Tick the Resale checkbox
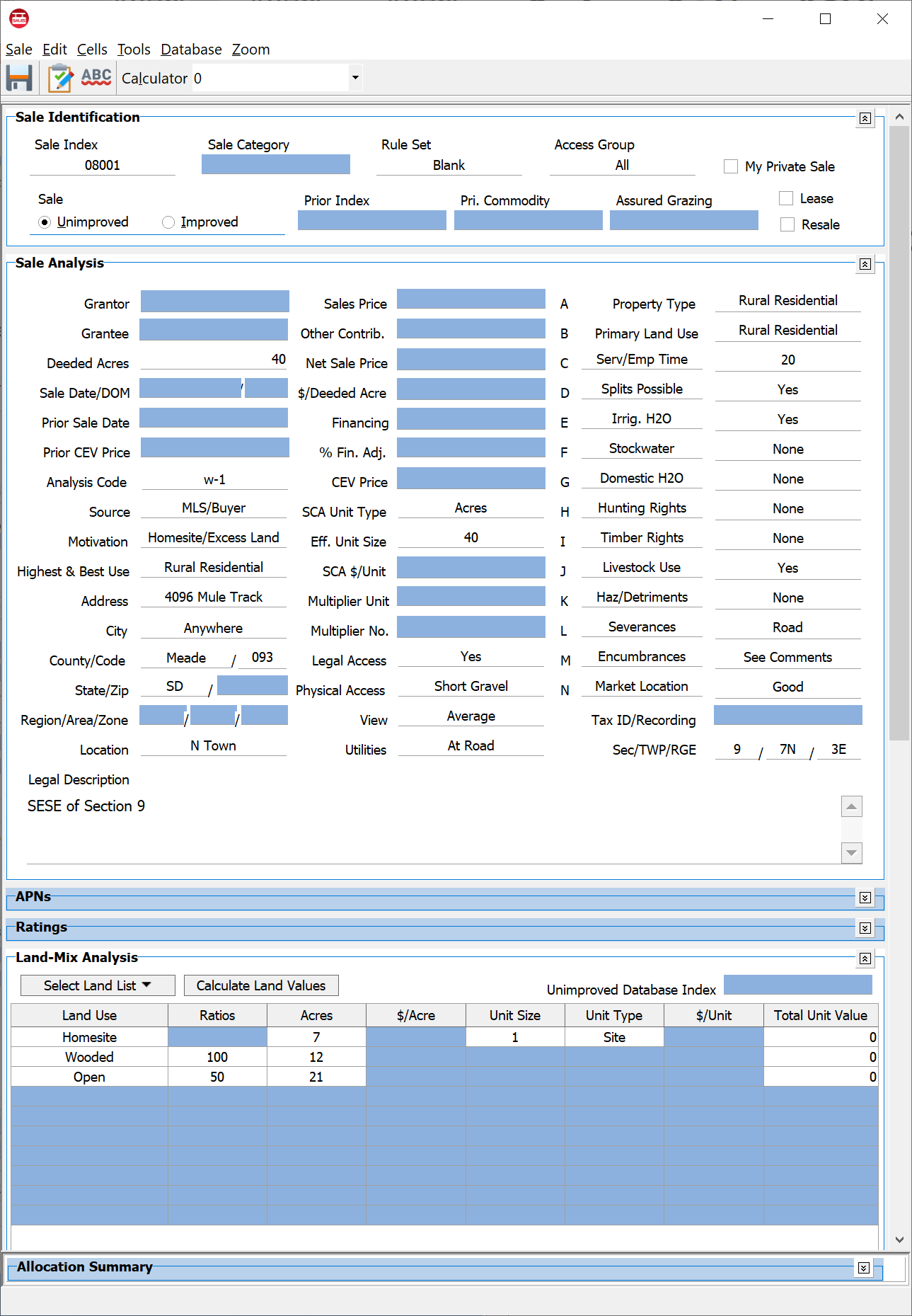The width and height of the screenshot is (912, 1316). 787,224
